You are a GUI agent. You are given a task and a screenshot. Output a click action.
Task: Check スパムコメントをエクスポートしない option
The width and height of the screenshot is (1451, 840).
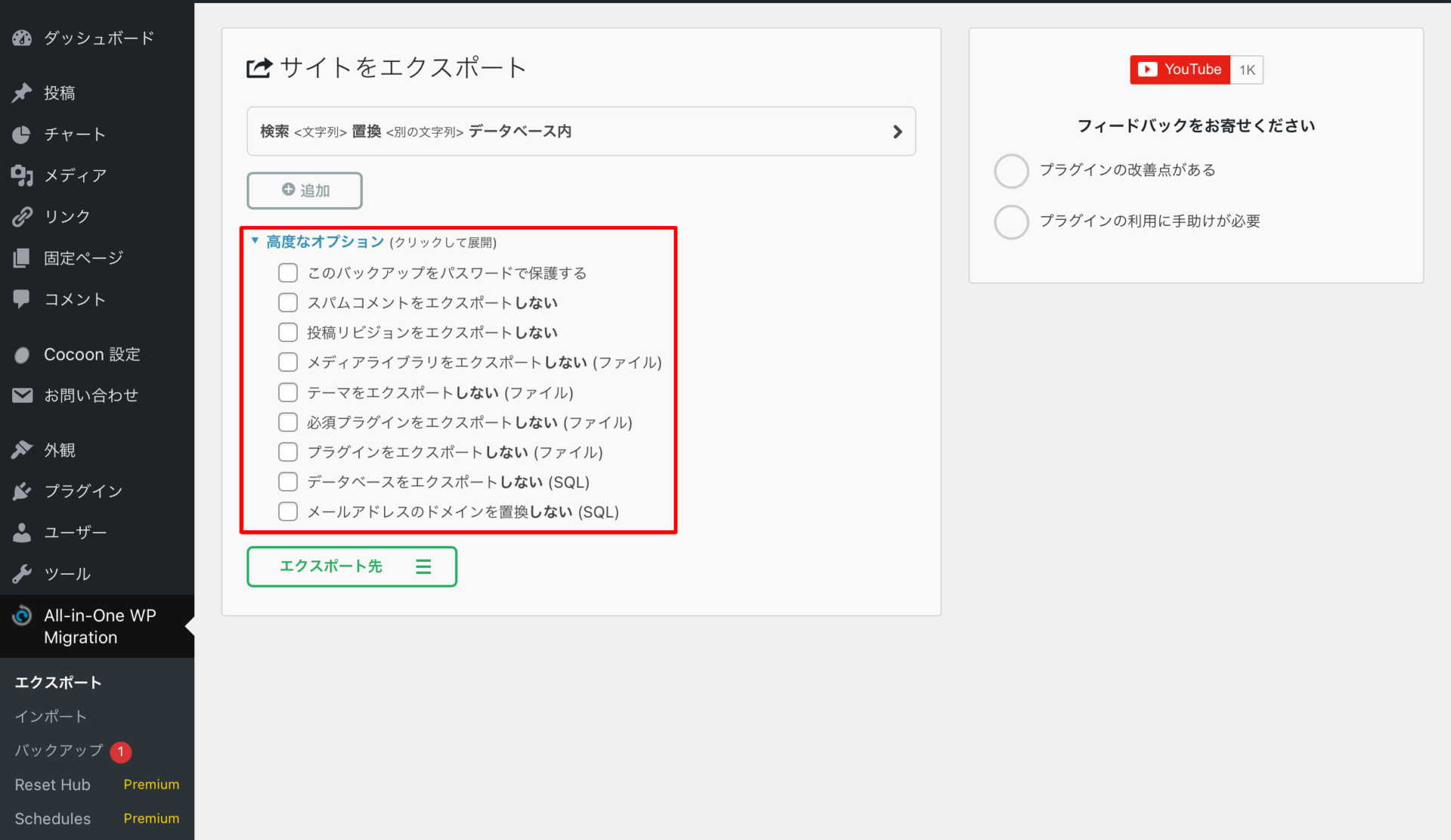coord(288,303)
